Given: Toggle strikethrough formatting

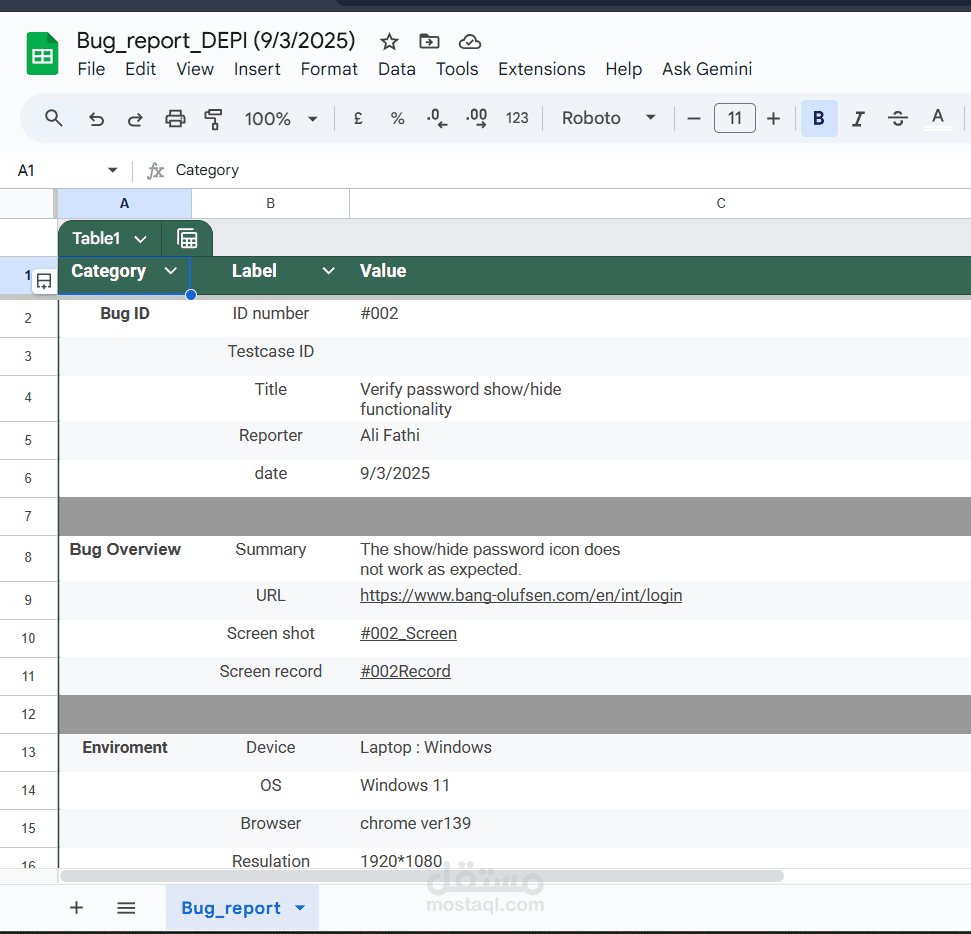Looking at the screenshot, I should tap(897, 118).
